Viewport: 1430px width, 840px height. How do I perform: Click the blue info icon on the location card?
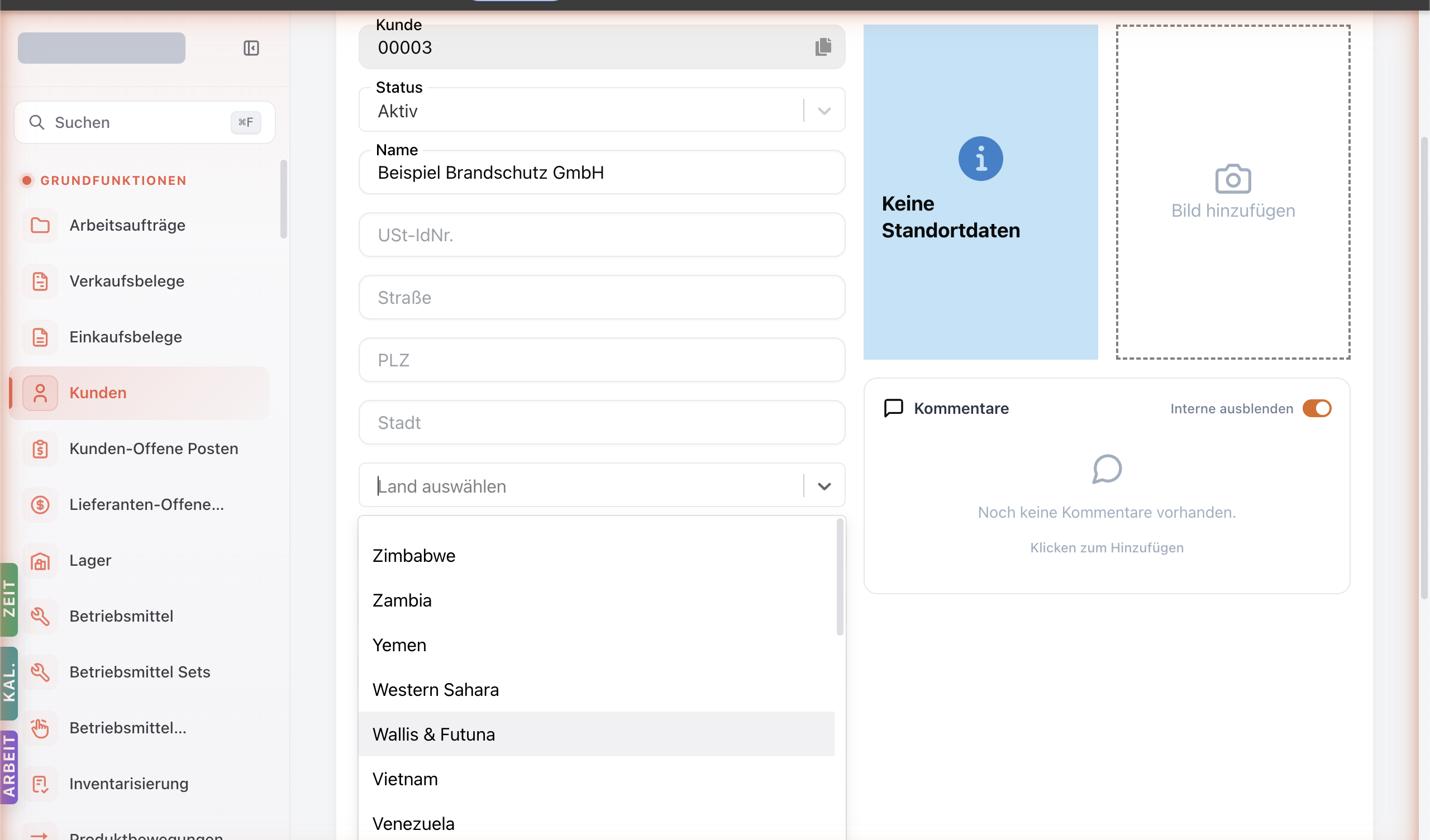pos(980,159)
